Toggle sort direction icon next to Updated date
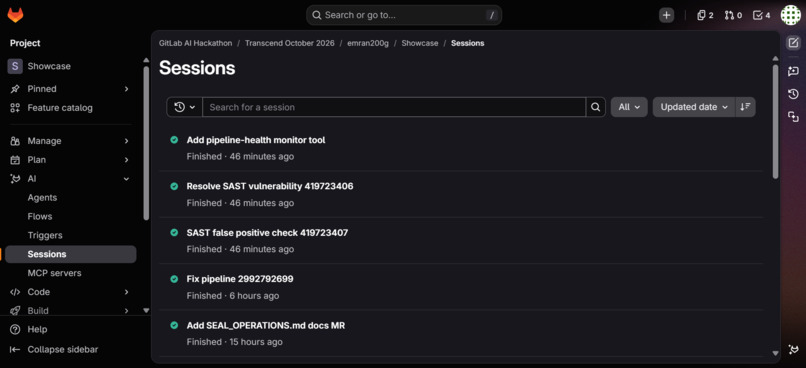The image size is (806, 368). click(x=745, y=107)
